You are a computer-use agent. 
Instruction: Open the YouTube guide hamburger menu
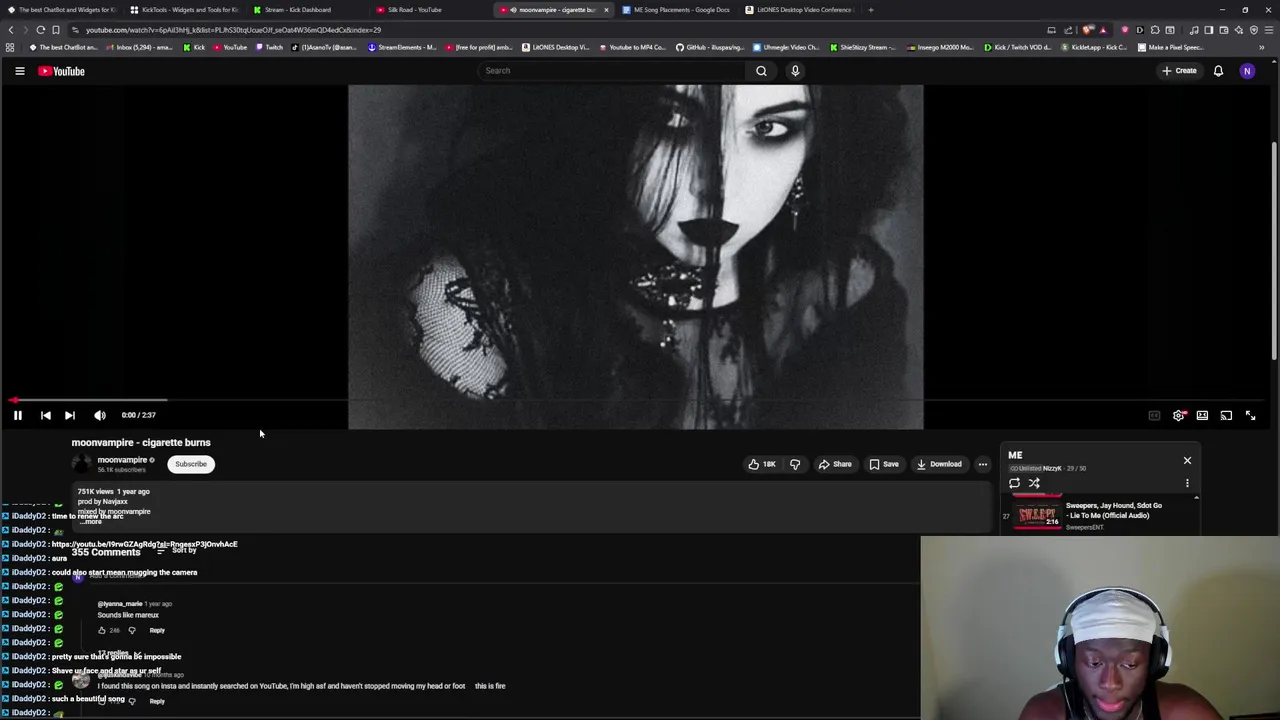point(19,71)
